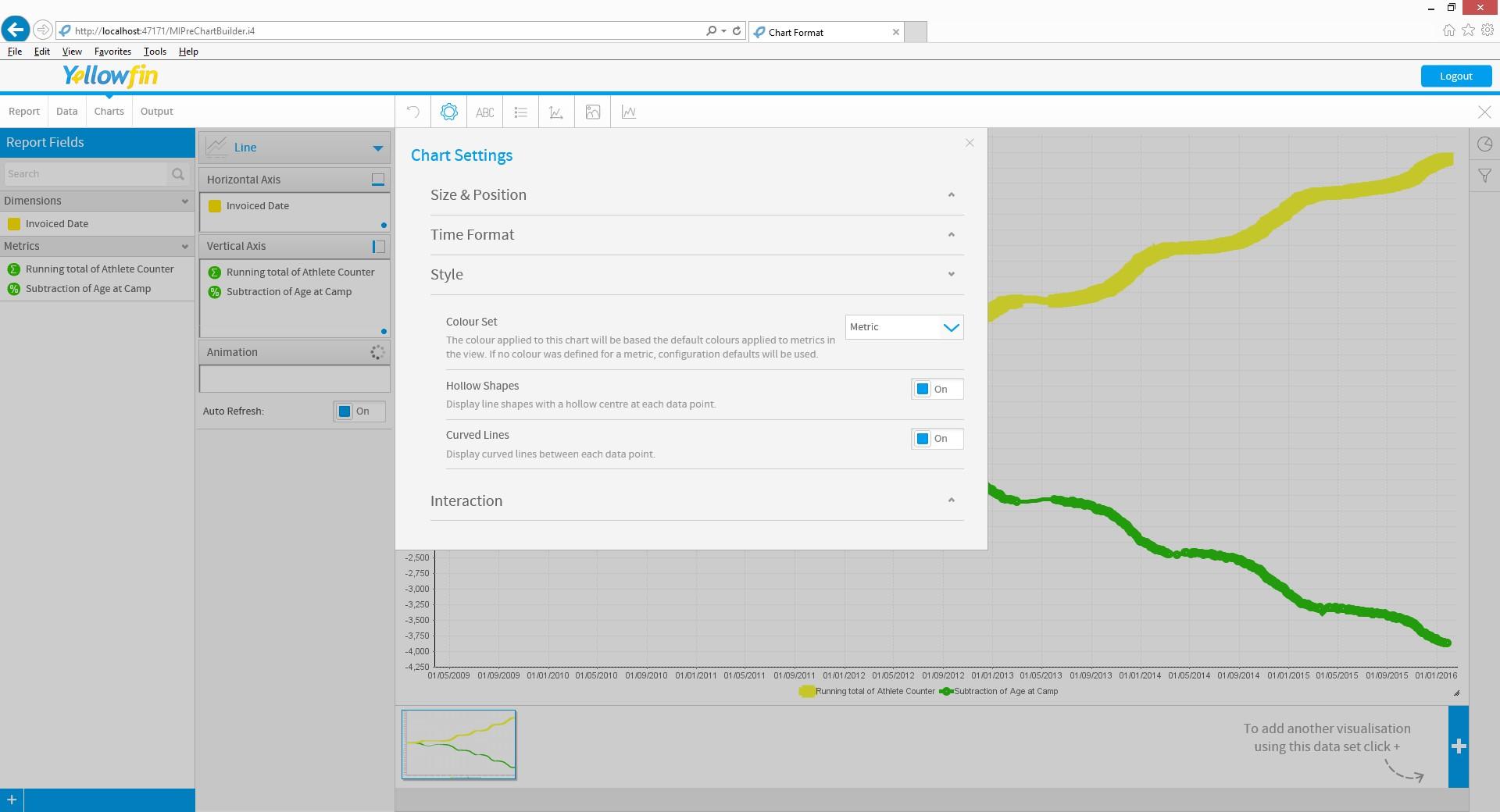Click the percent icon in the Metrics list
Screen dimensions: 1500x812
(x=13, y=289)
